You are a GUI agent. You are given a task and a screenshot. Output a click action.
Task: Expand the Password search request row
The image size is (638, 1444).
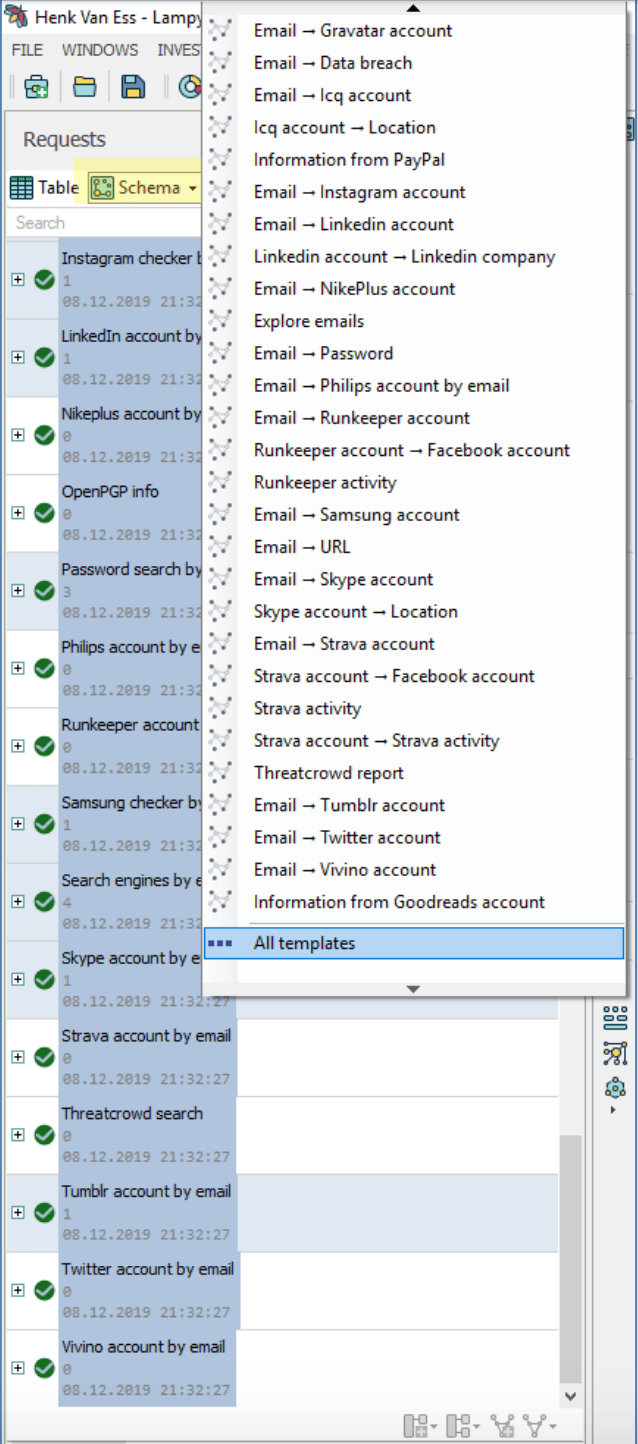point(17,590)
